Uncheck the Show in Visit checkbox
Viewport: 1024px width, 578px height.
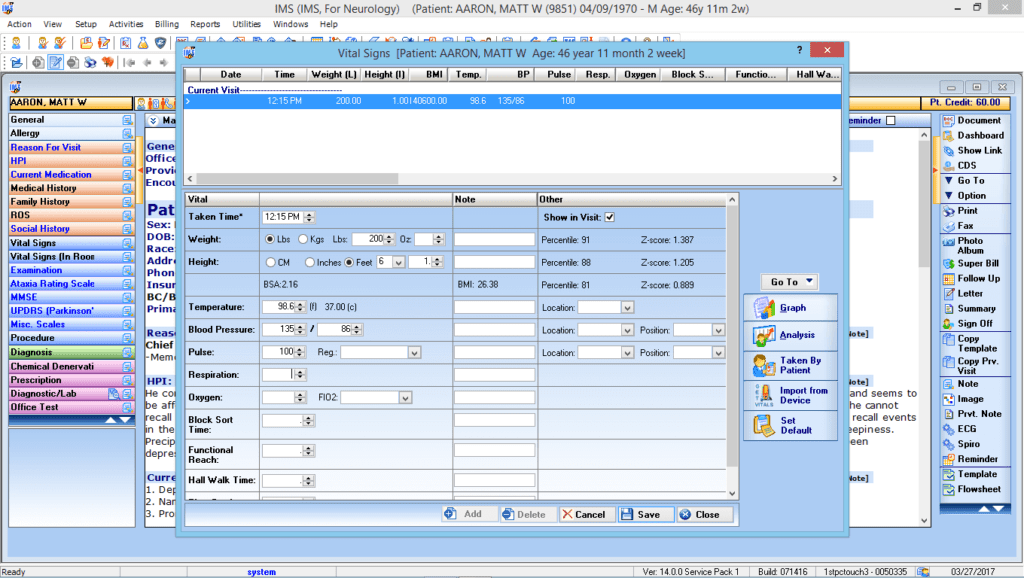pos(609,217)
